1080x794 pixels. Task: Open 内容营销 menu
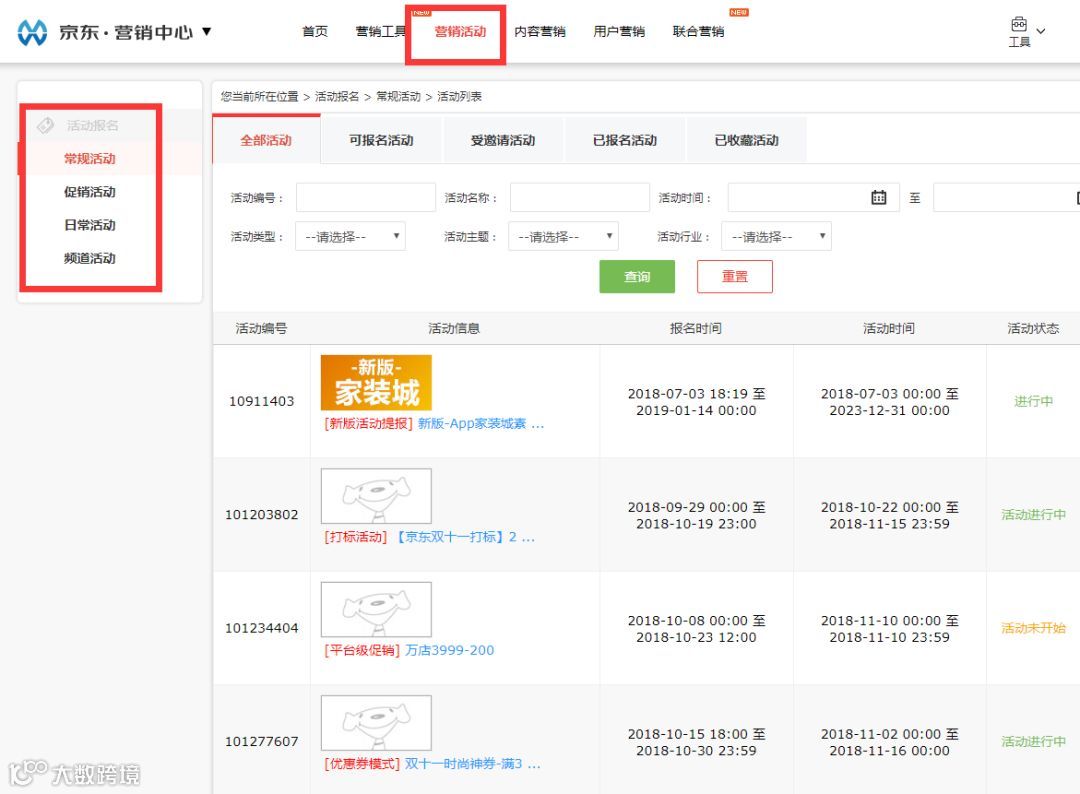540,31
